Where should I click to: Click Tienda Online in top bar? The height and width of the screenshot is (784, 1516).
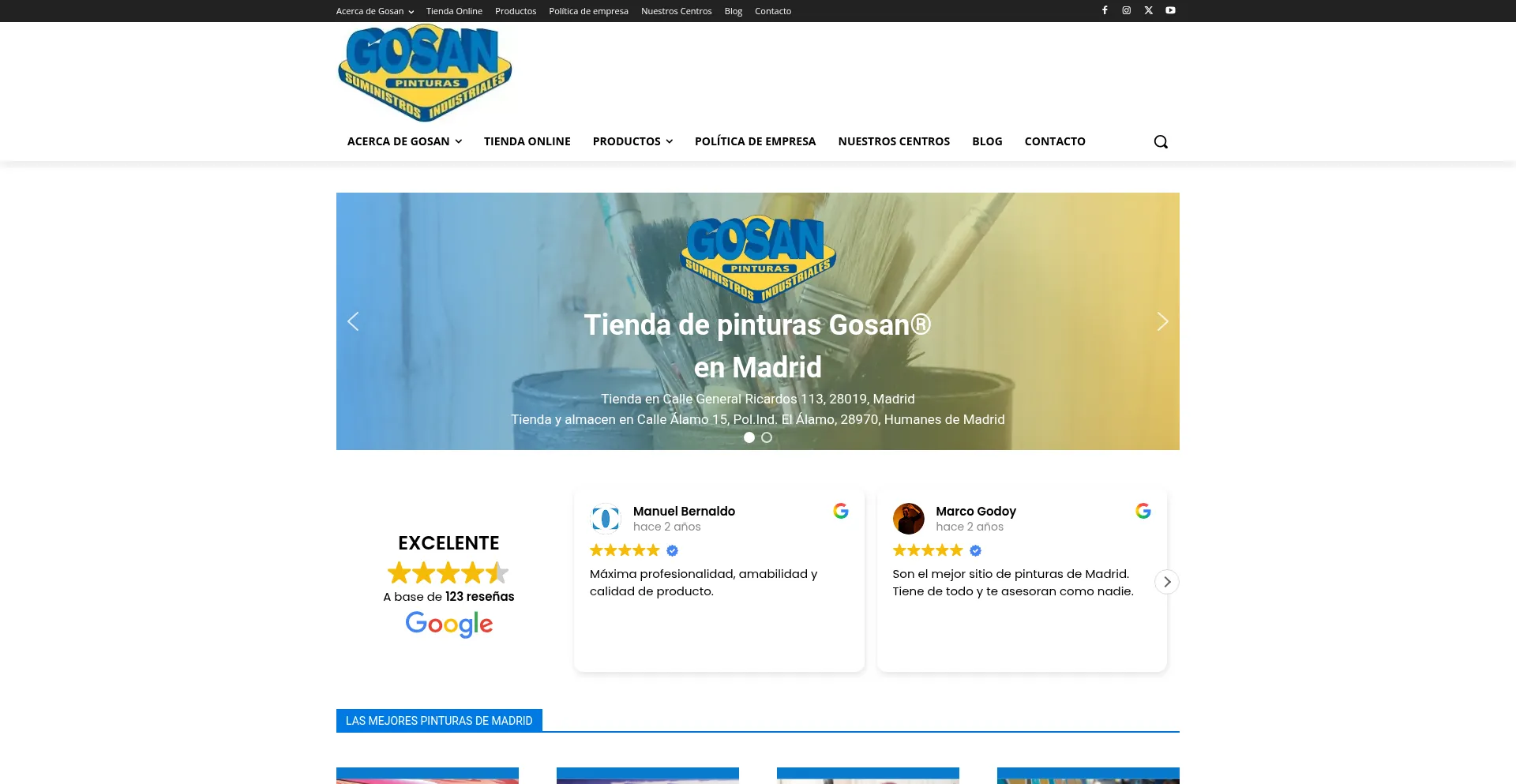(454, 11)
